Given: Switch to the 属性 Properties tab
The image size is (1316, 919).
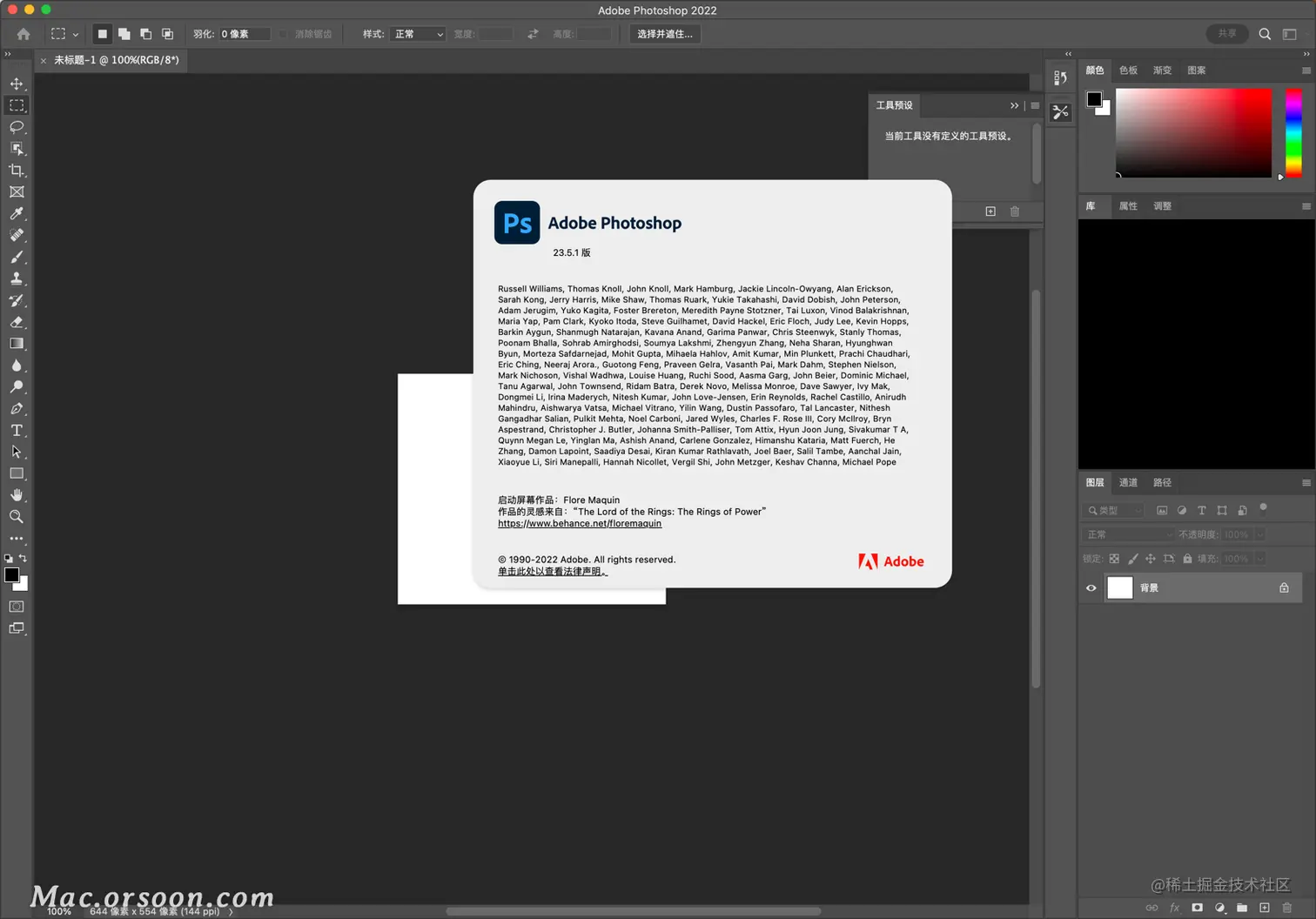Looking at the screenshot, I should (x=1128, y=206).
